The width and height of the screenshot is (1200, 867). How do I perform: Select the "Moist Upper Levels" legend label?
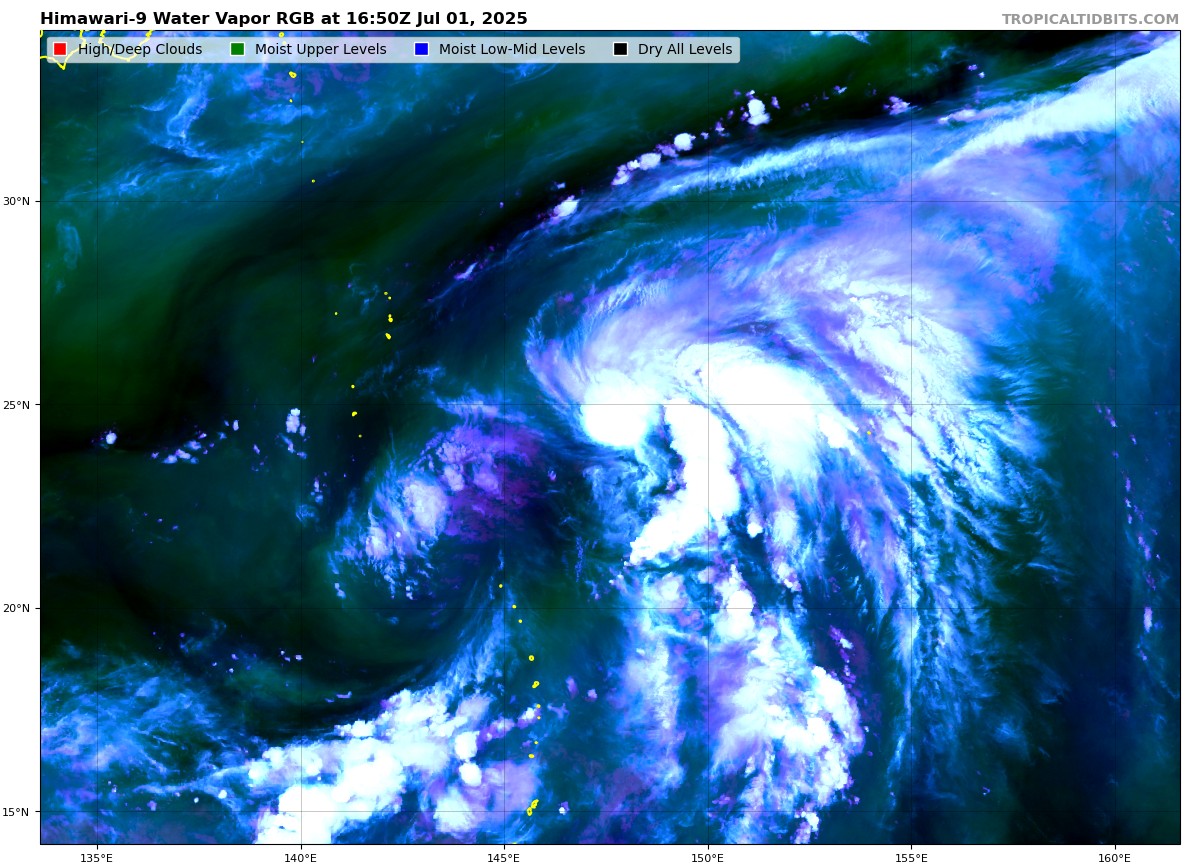[x=320, y=50]
